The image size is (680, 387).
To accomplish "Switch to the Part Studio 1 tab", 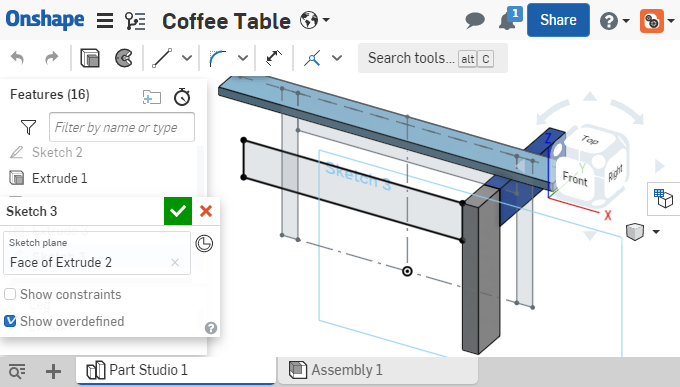I will (x=176, y=370).
